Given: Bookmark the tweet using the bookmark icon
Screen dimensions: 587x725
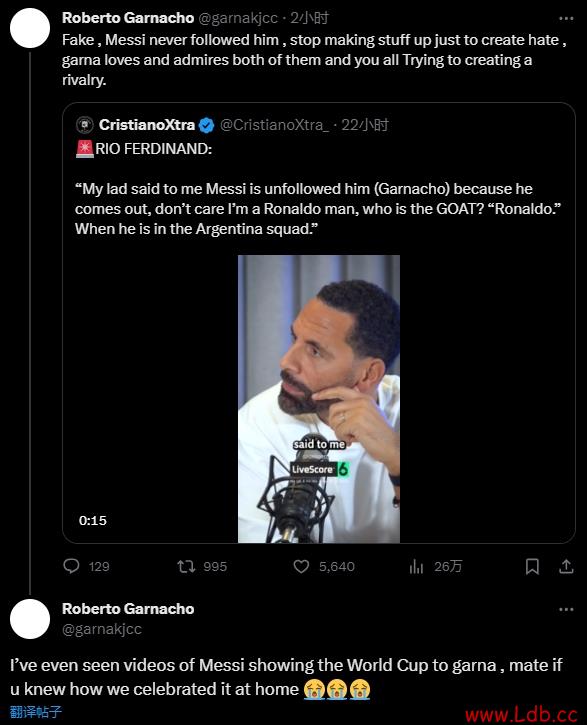Looking at the screenshot, I should point(532,566).
